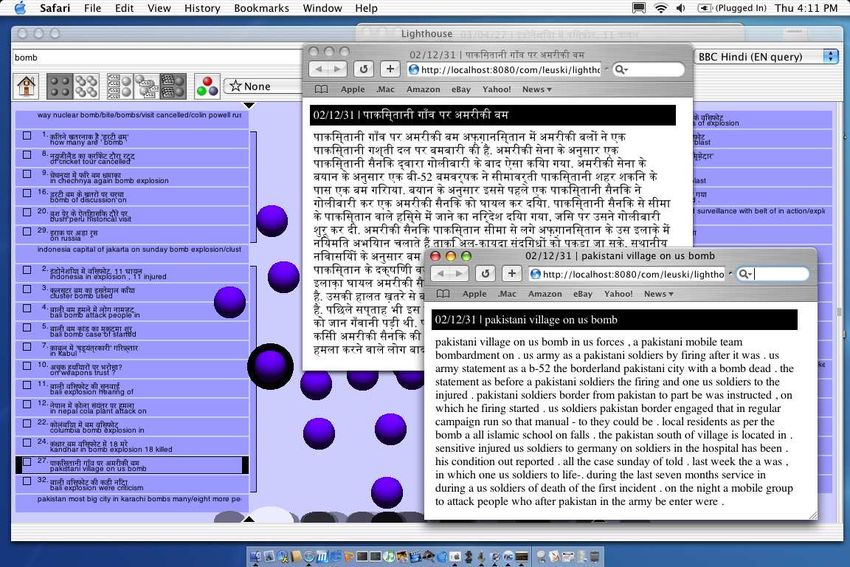The width and height of the screenshot is (850, 567).
Task: Open the star 'None' rating dropdown
Action: [x=262, y=86]
